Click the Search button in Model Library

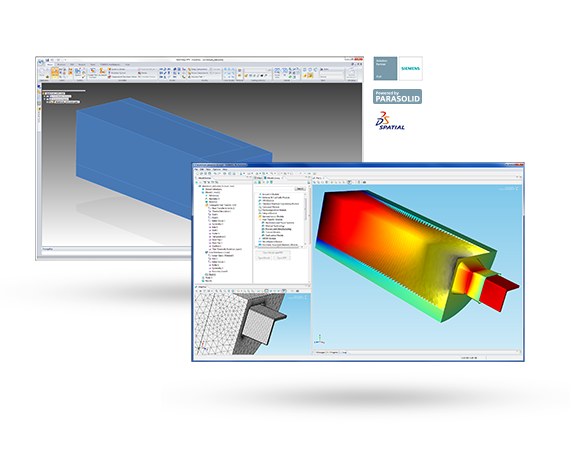pyautogui.click(x=300, y=189)
